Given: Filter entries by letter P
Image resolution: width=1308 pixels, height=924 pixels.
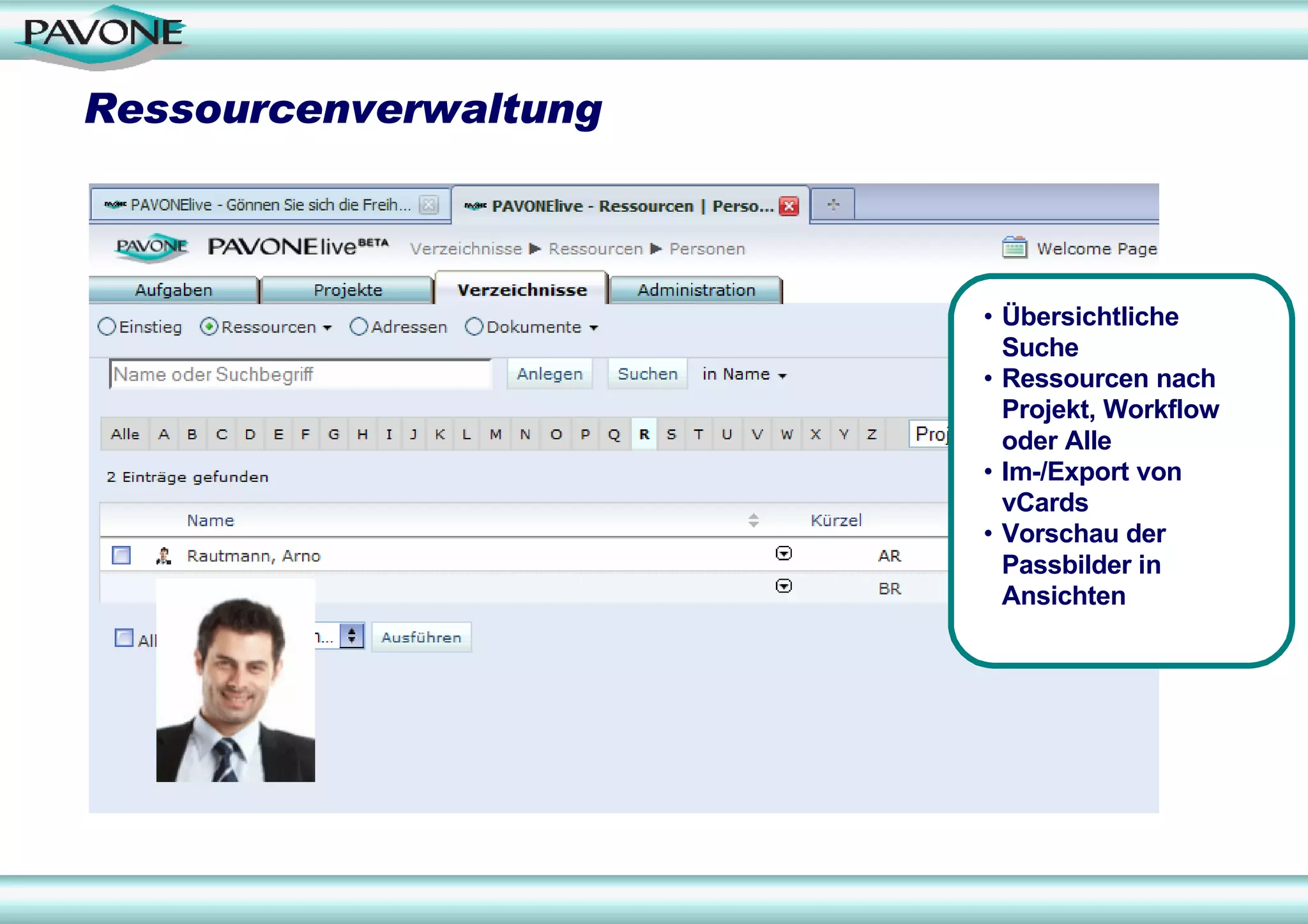Looking at the screenshot, I should tap(585, 434).
